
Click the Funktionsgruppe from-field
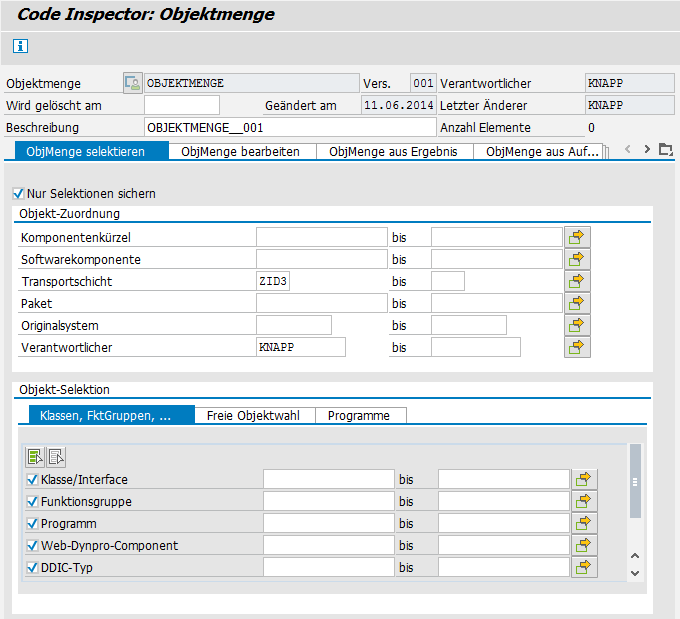coord(329,501)
